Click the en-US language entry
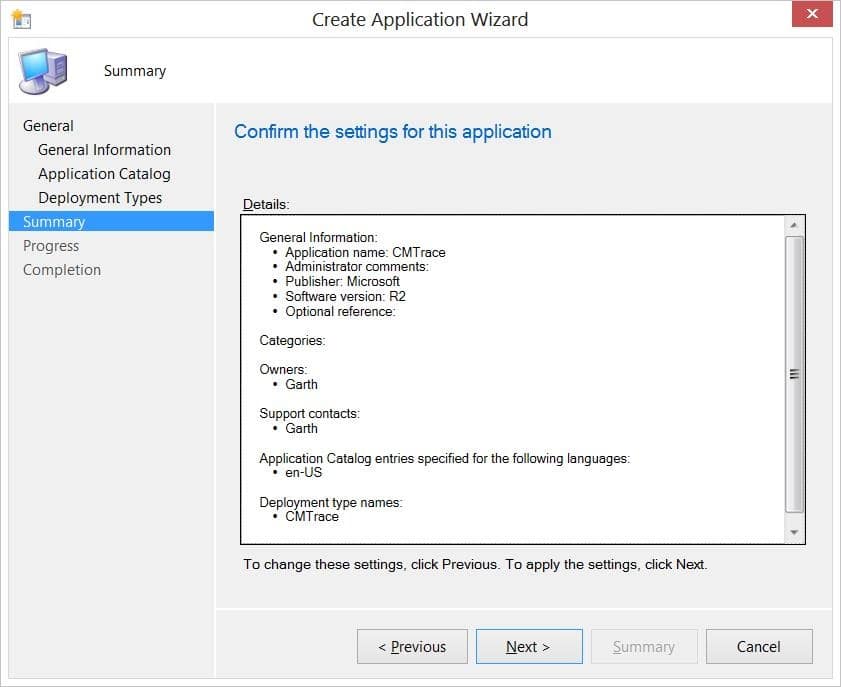 303,473
